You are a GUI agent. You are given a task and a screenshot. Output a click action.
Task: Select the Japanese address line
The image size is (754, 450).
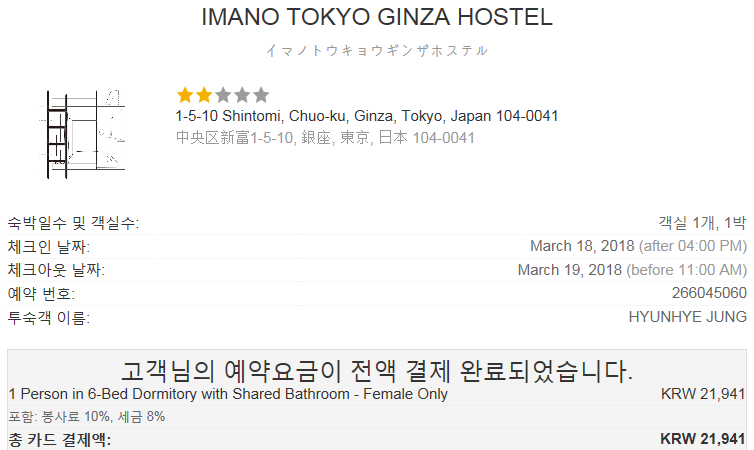click(x=325, y=138)
